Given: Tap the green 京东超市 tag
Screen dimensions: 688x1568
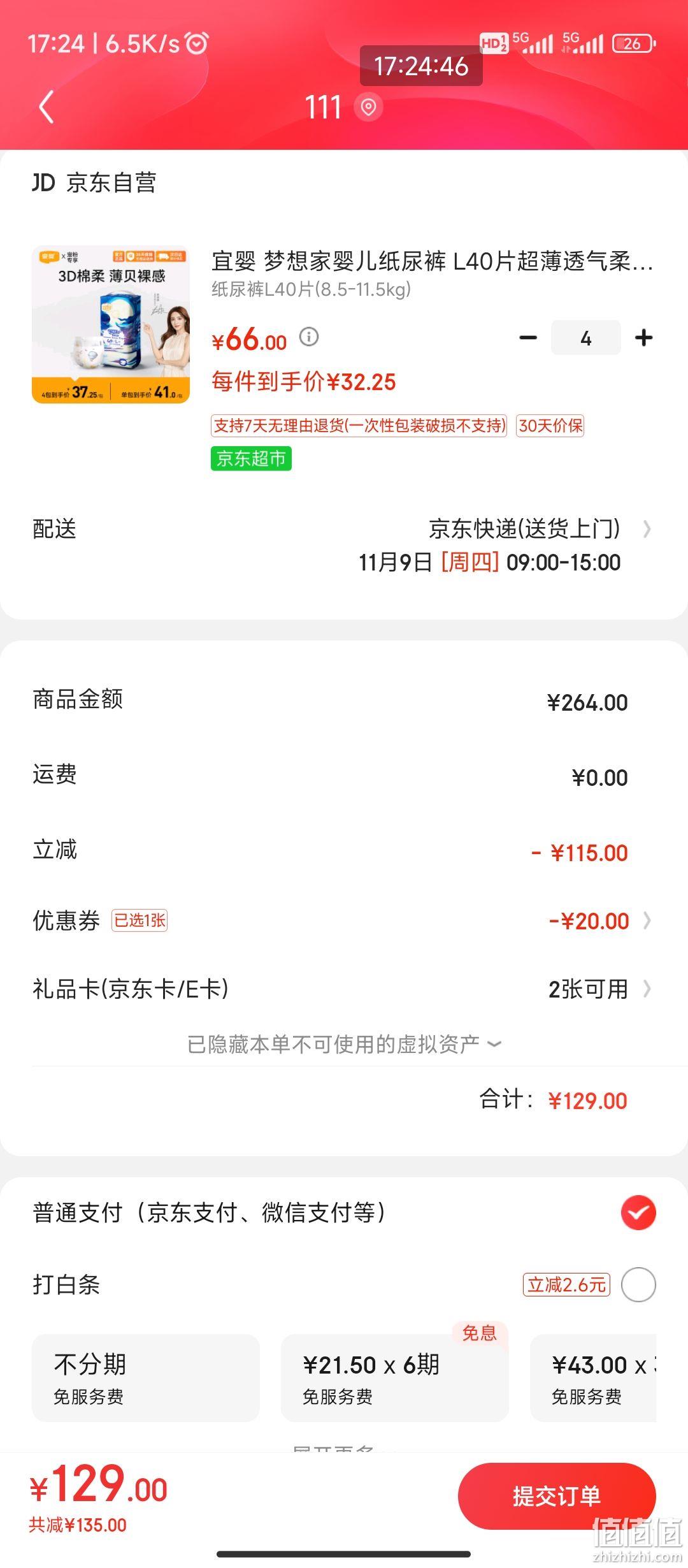Looking at the screenshot, I should coord(251,458).
